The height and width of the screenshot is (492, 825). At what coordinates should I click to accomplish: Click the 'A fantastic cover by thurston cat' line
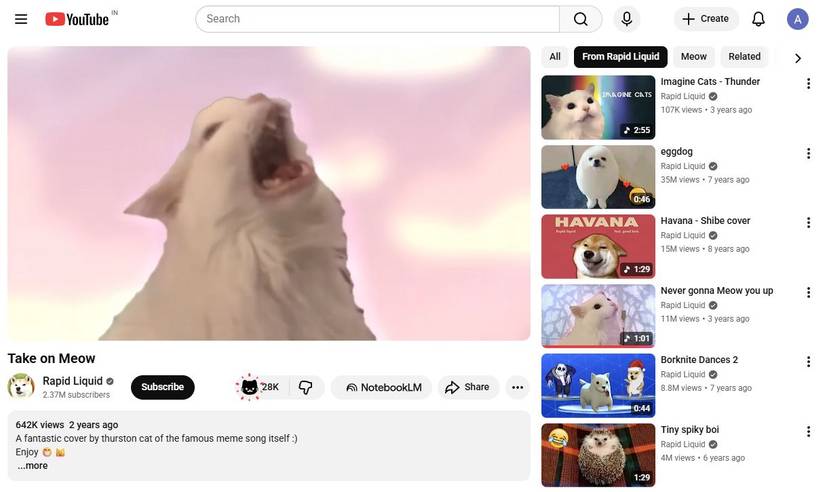156,439
